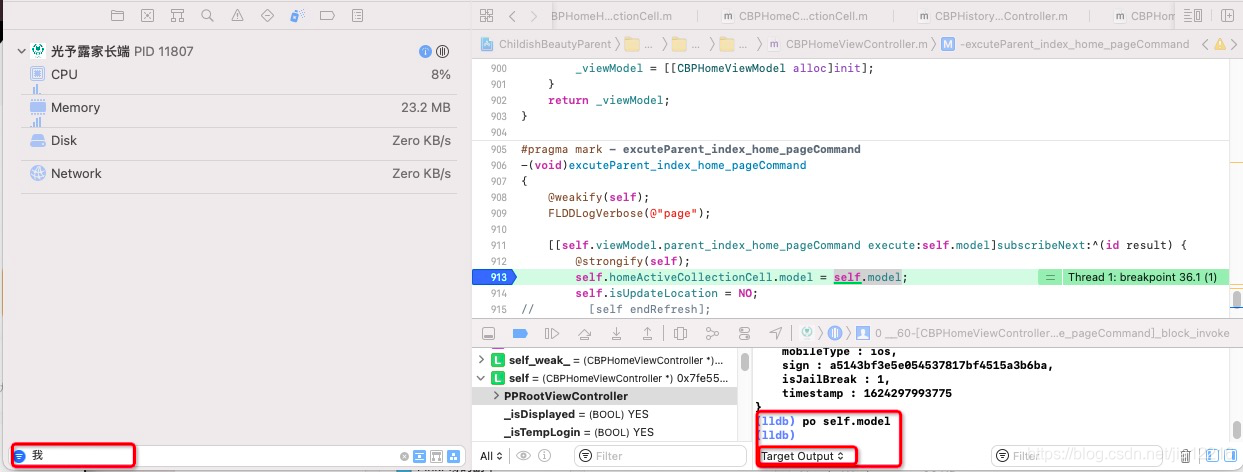
Task: Open the Find navigator magnifier
Action: coord(207,16)
